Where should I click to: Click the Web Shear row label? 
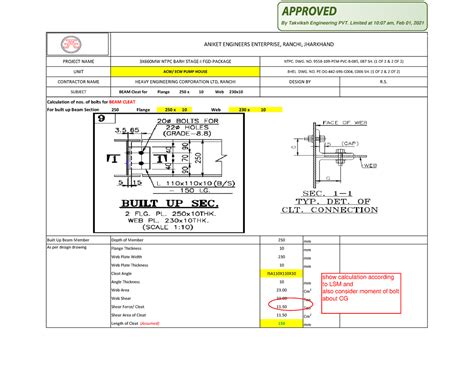[x=121, y=298]
